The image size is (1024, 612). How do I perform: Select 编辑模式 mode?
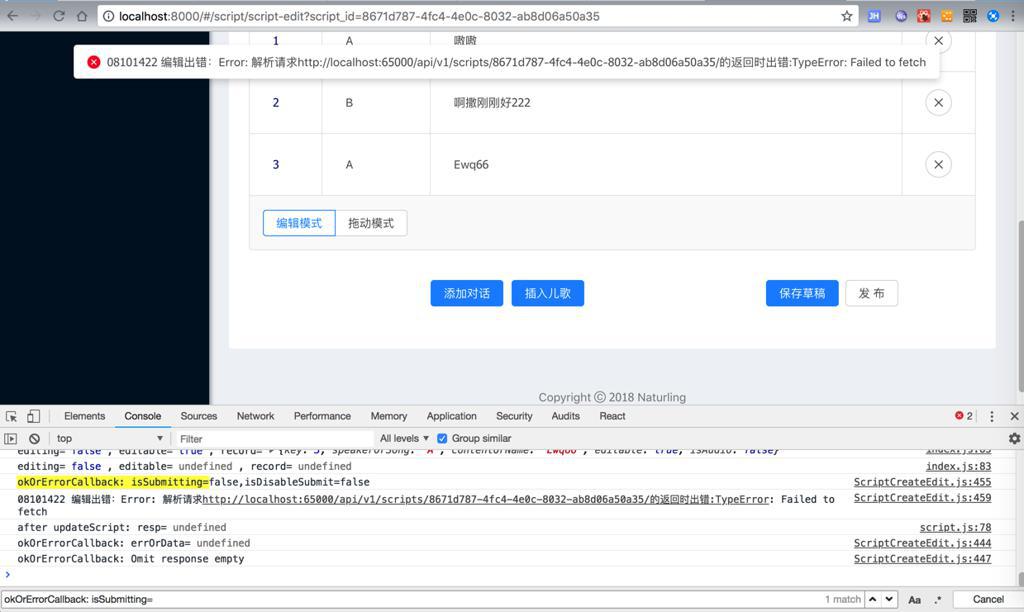coord(299,223)
